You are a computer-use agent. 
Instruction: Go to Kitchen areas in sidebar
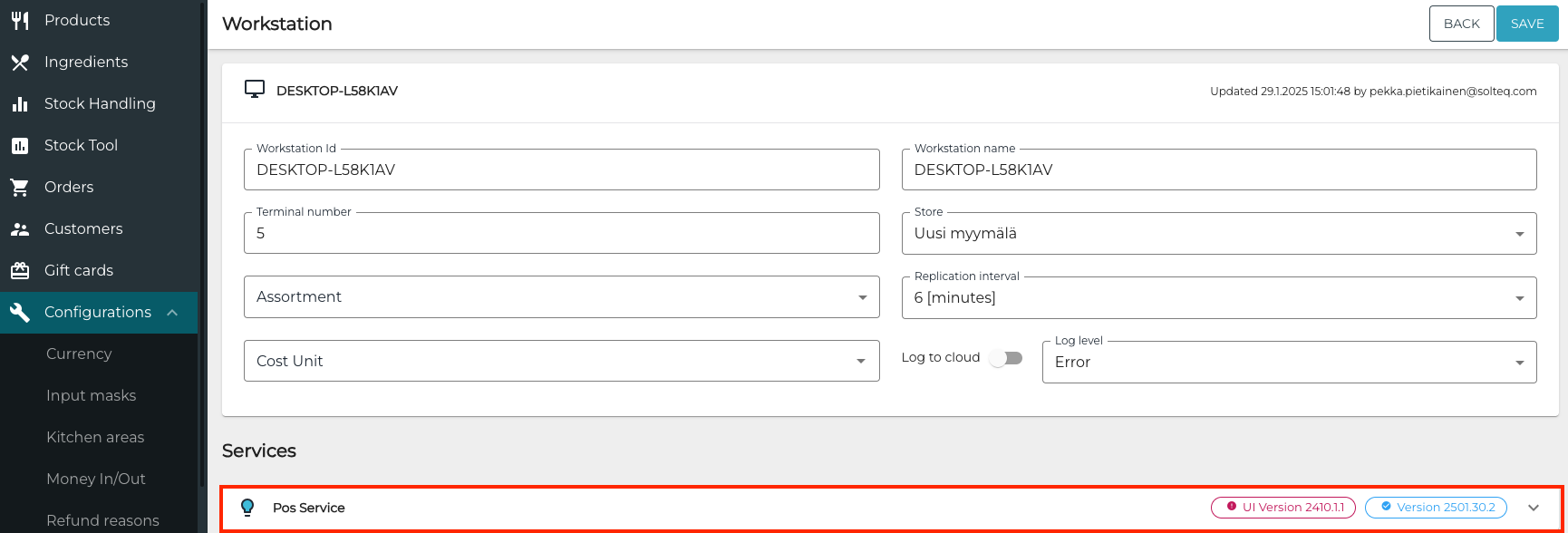point(95,437)
